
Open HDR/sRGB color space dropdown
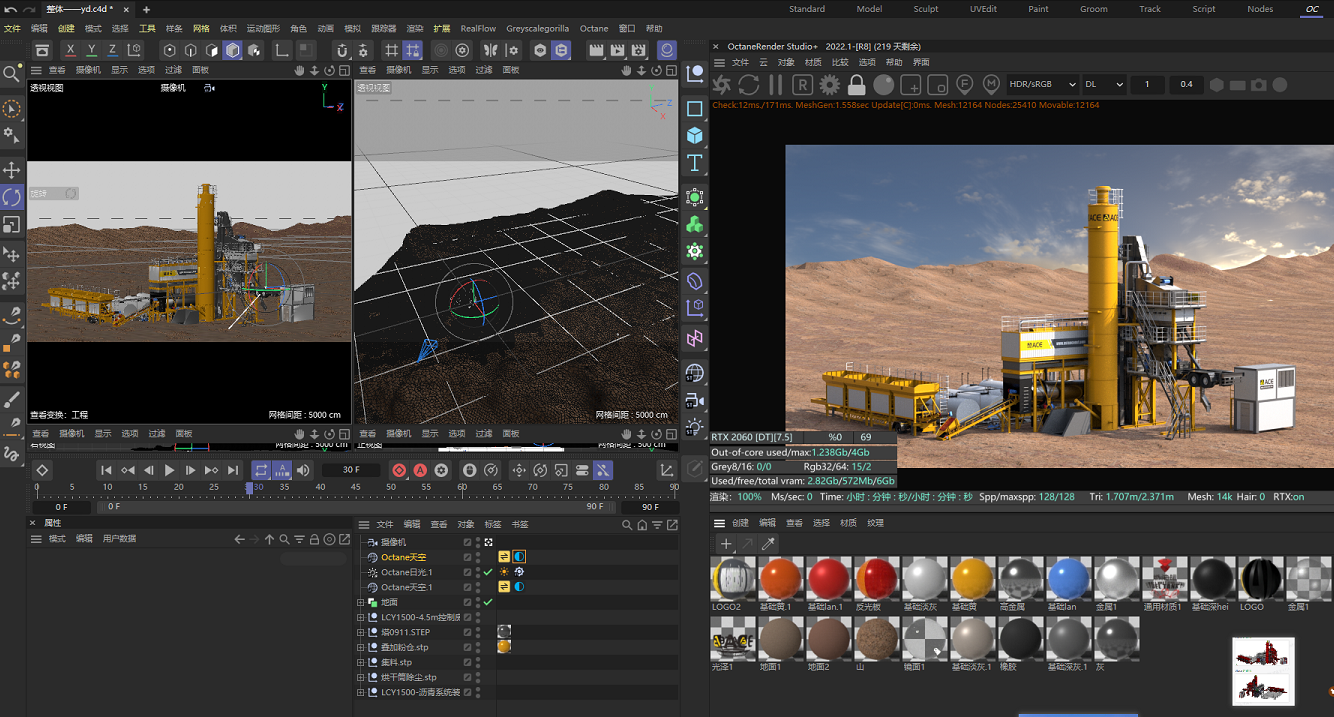(1043, 84)
